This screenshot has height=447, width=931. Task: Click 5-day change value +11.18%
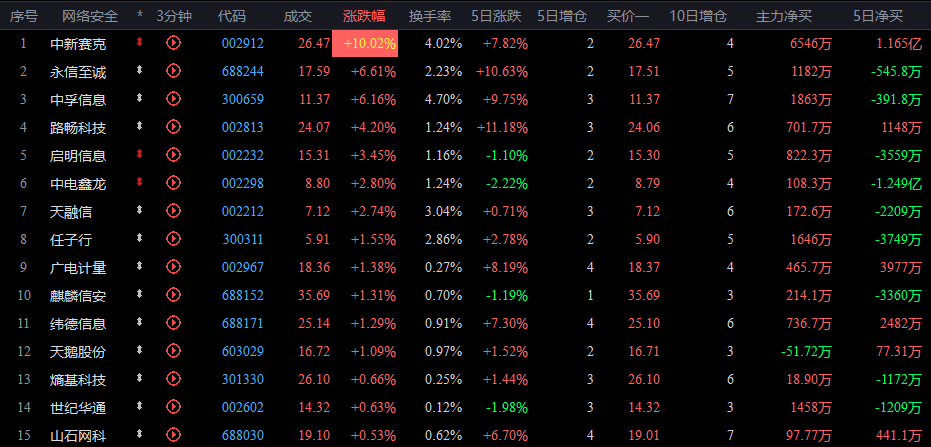point(502,127)
